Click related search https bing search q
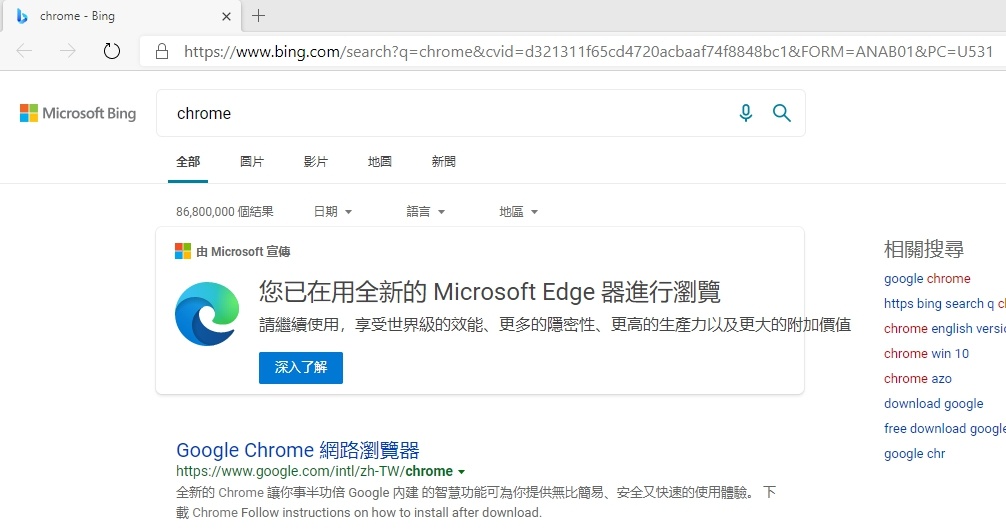This screenshot has height=532, width=1006. click(x=944, y=304)
